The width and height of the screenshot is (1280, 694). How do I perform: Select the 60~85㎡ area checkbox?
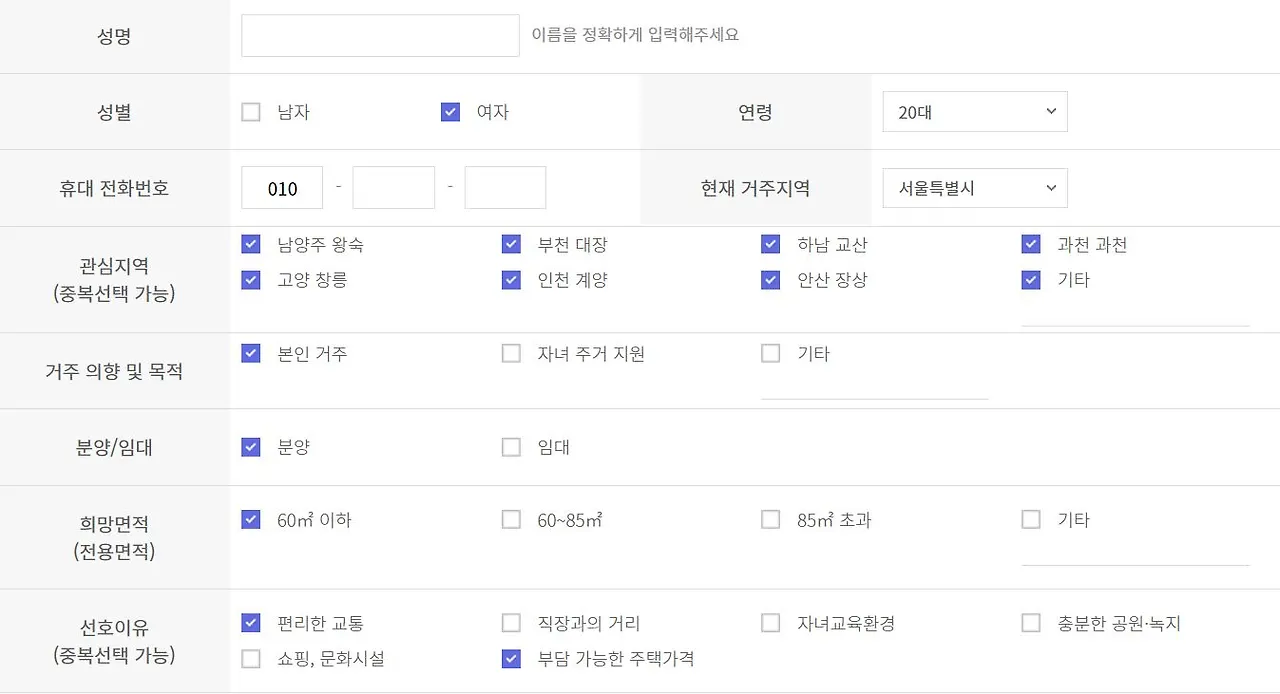coord(511,519)
